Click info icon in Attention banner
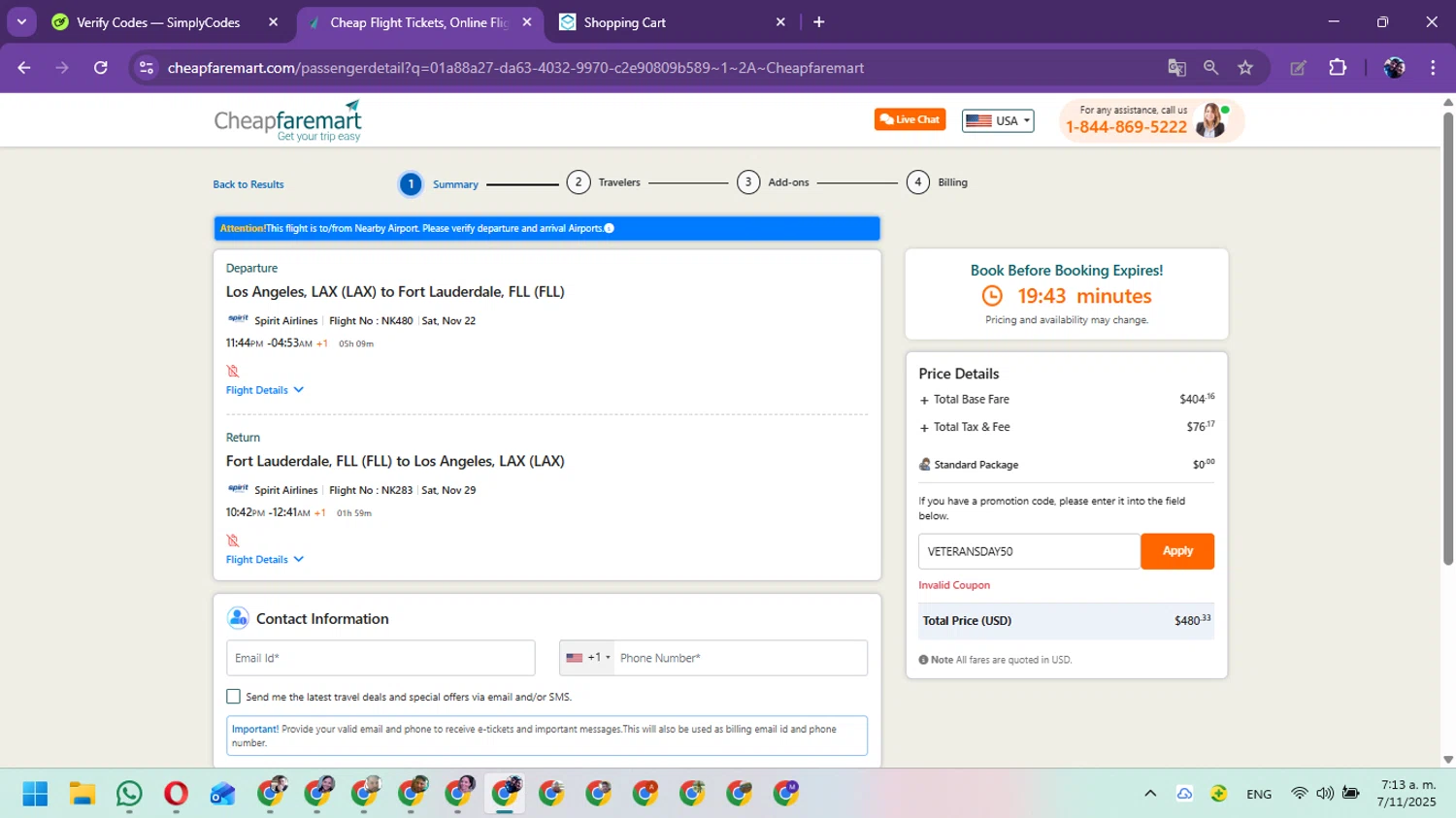The height and width of the screenshot is (818, 1456). tap(610, 228)
